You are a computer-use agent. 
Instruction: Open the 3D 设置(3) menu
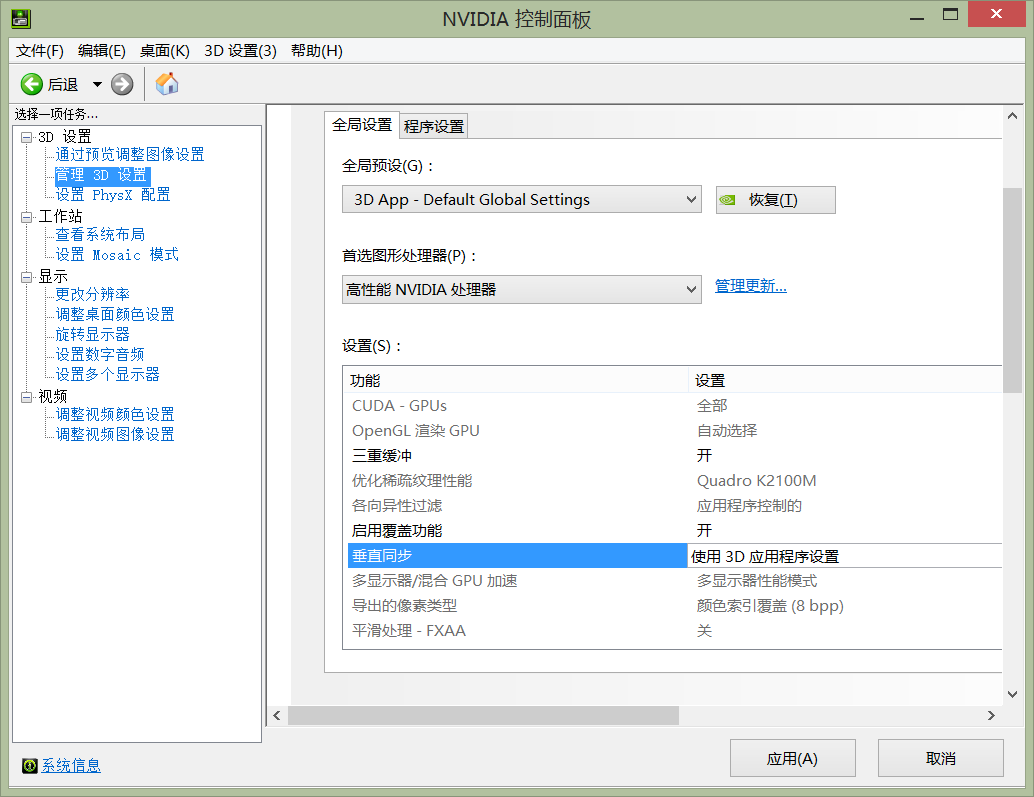pos(240,51)
